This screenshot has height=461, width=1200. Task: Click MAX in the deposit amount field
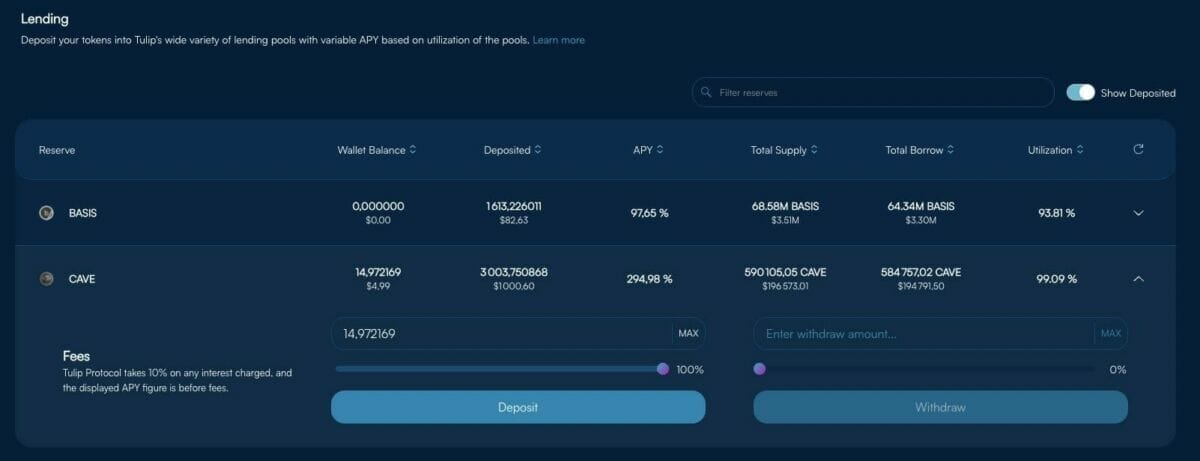(x=688, y=334)
